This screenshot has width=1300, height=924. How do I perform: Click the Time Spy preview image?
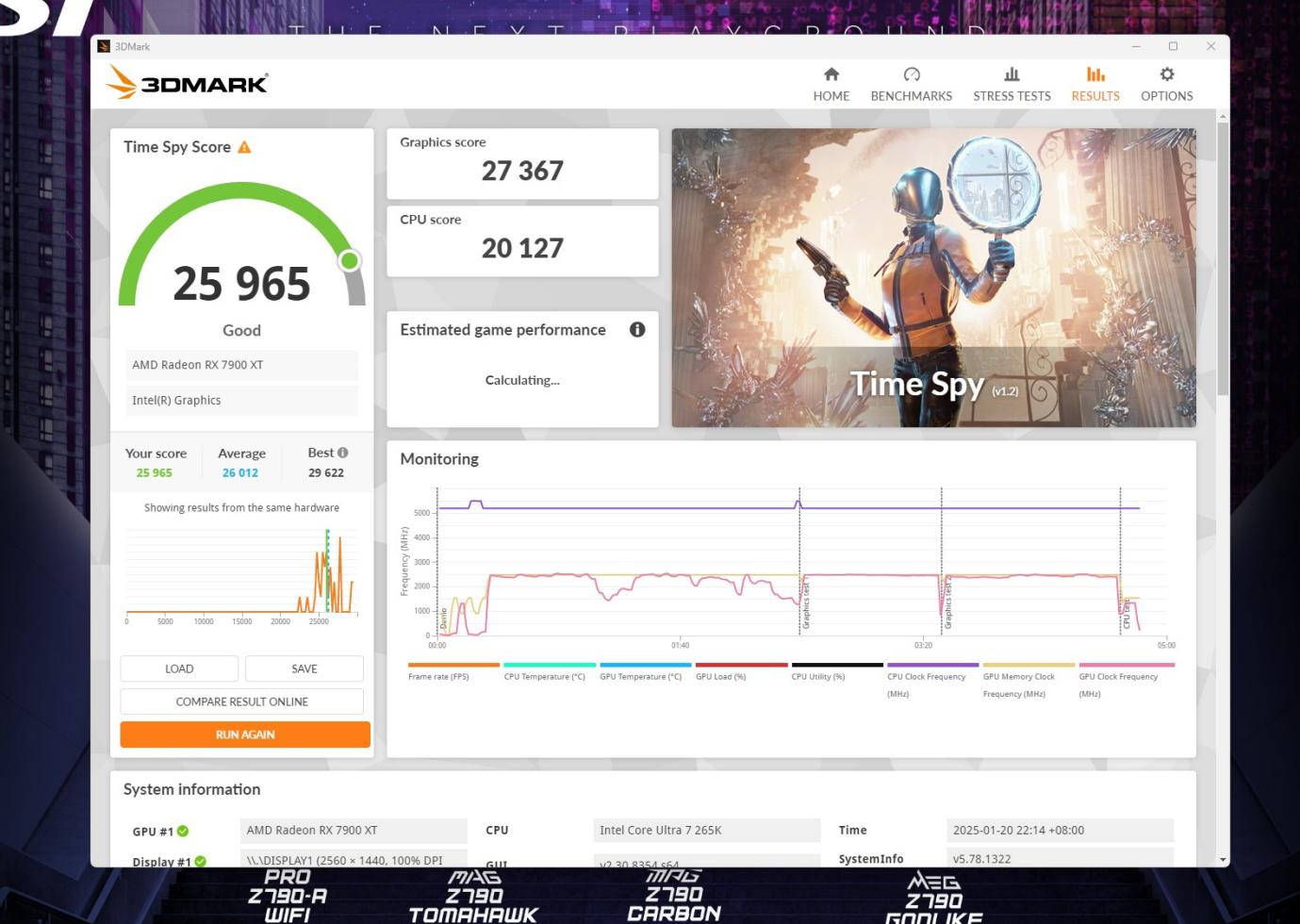(933, 278)
